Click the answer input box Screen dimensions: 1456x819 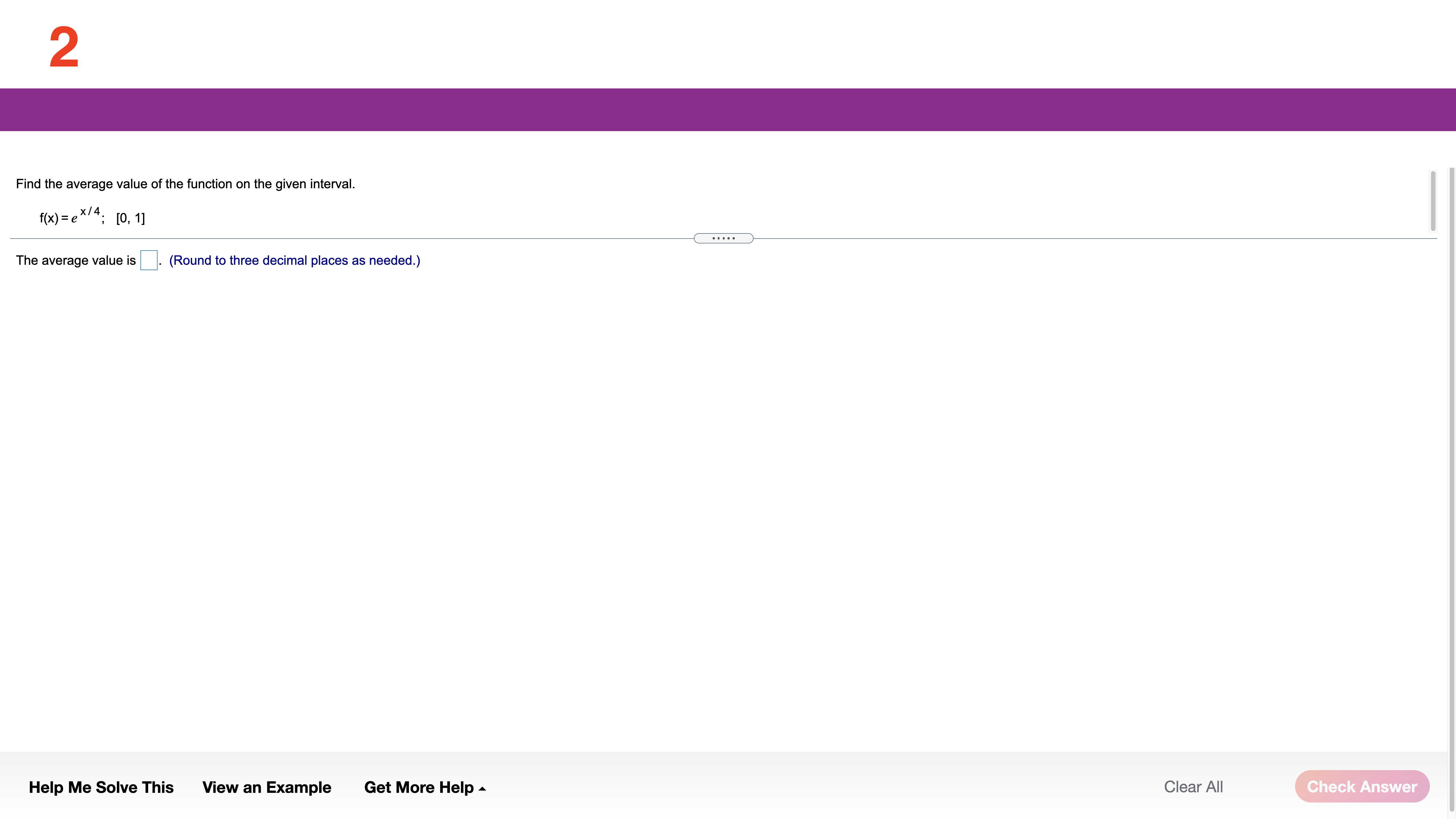[x=149, y=260]
